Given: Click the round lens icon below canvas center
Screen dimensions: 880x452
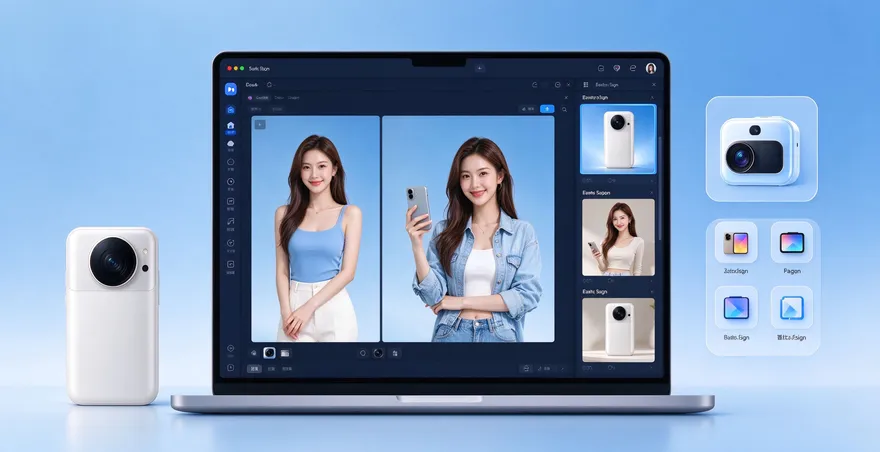Looking at the screenshot, I should [x=378, y=353].
